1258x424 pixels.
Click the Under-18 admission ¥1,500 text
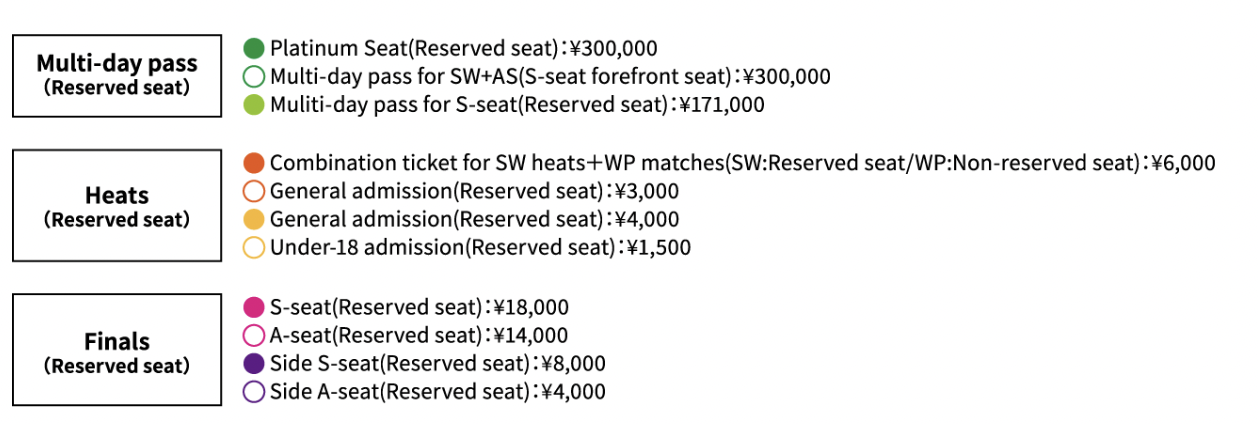(x=480, y=247)
